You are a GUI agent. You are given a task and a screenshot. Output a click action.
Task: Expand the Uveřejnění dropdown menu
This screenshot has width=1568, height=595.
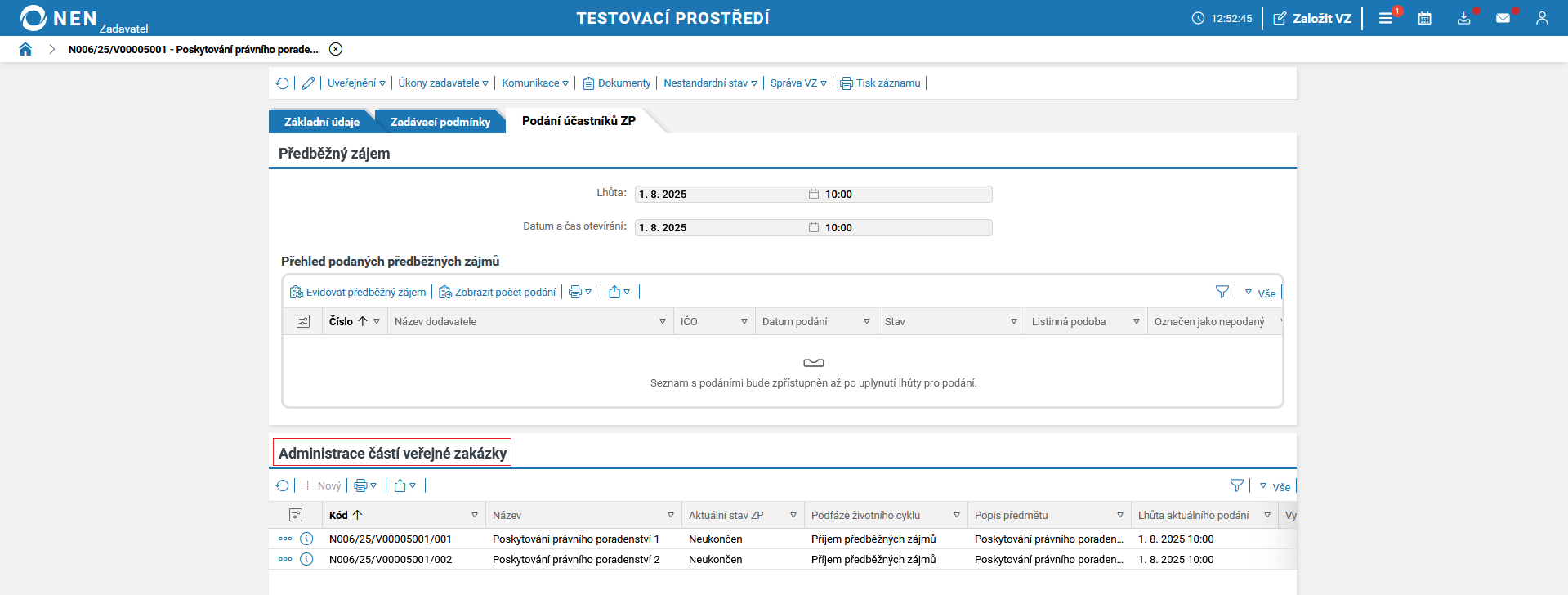(x=356, y=83)
